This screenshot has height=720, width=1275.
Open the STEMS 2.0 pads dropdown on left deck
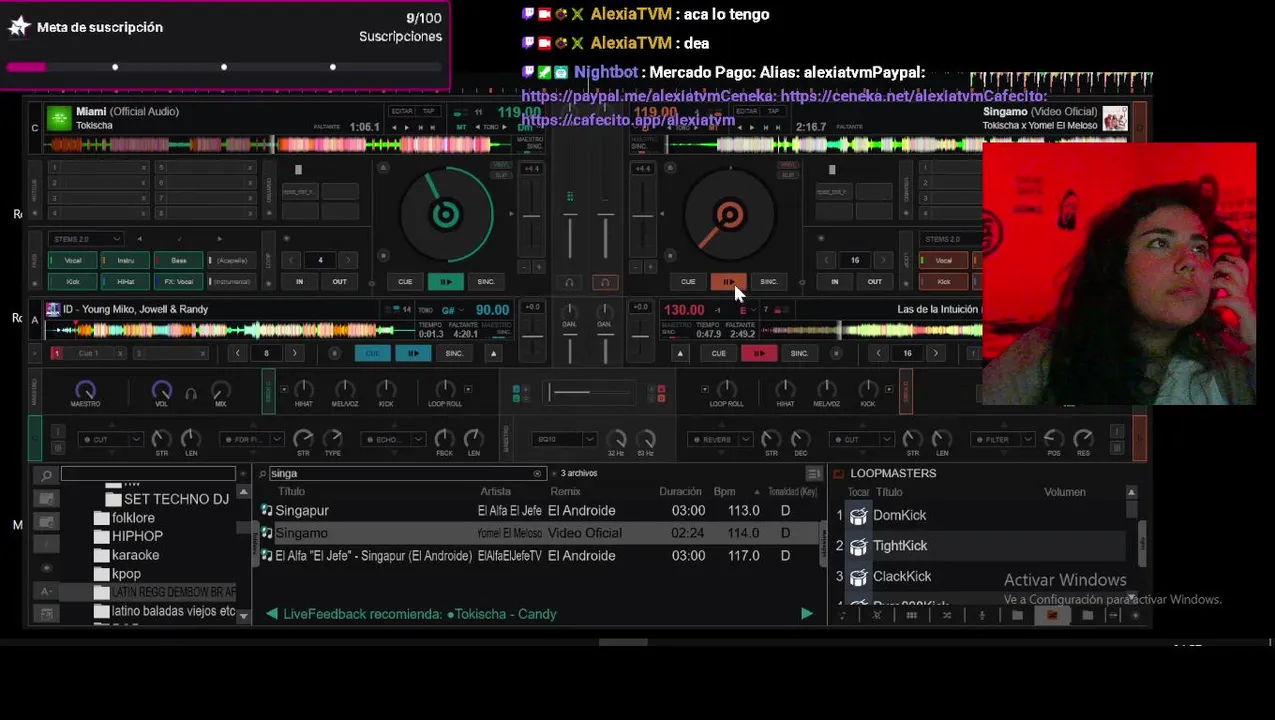click(86, 239)
